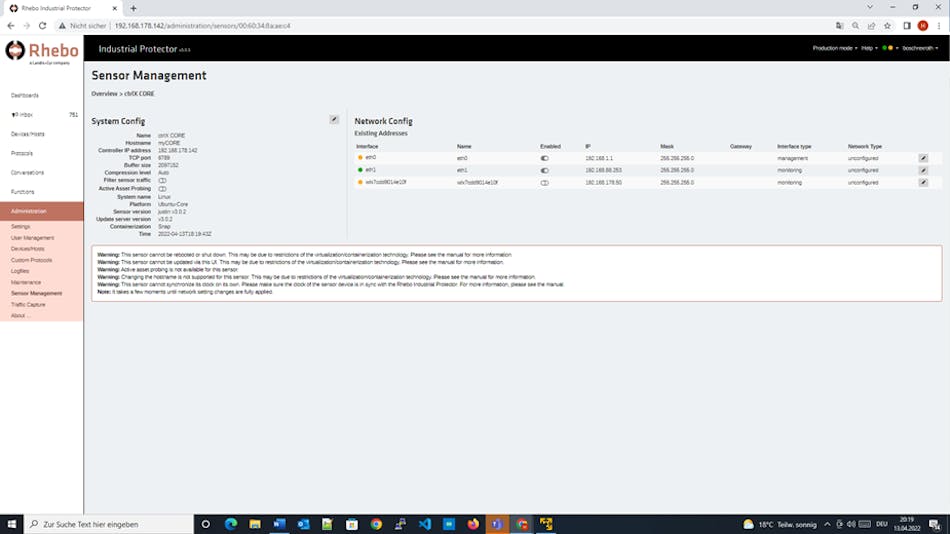The width and height of the screenshot is (950, 534).
Task: Toggle Filter sensor traffic switch
Action: click(x=162, y=181)
